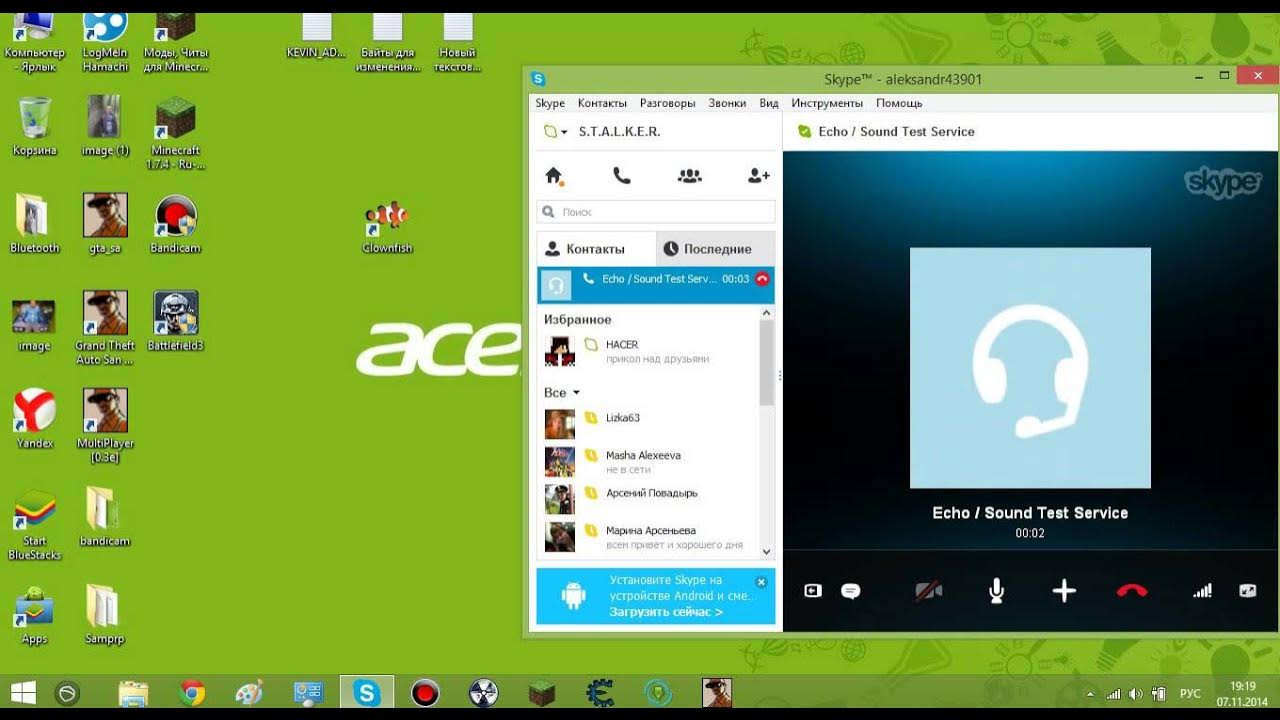Open Chrome from the taskbar
Image resolution: width=1280 pixels, height=720 pixels.
(191, 692)
